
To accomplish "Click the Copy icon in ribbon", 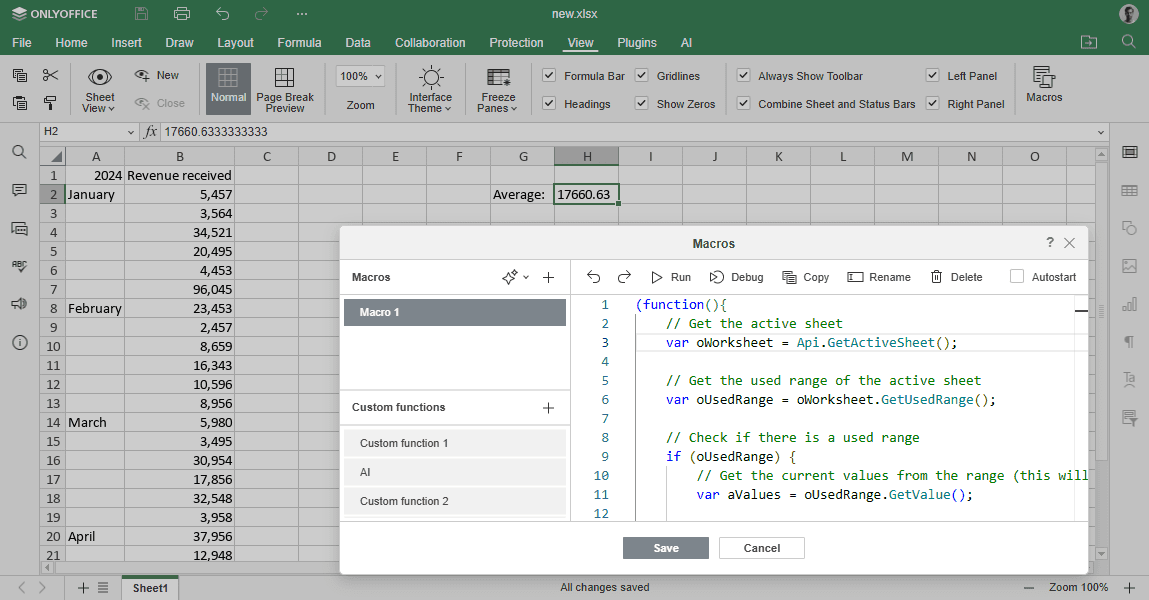I will pos(21,75).
